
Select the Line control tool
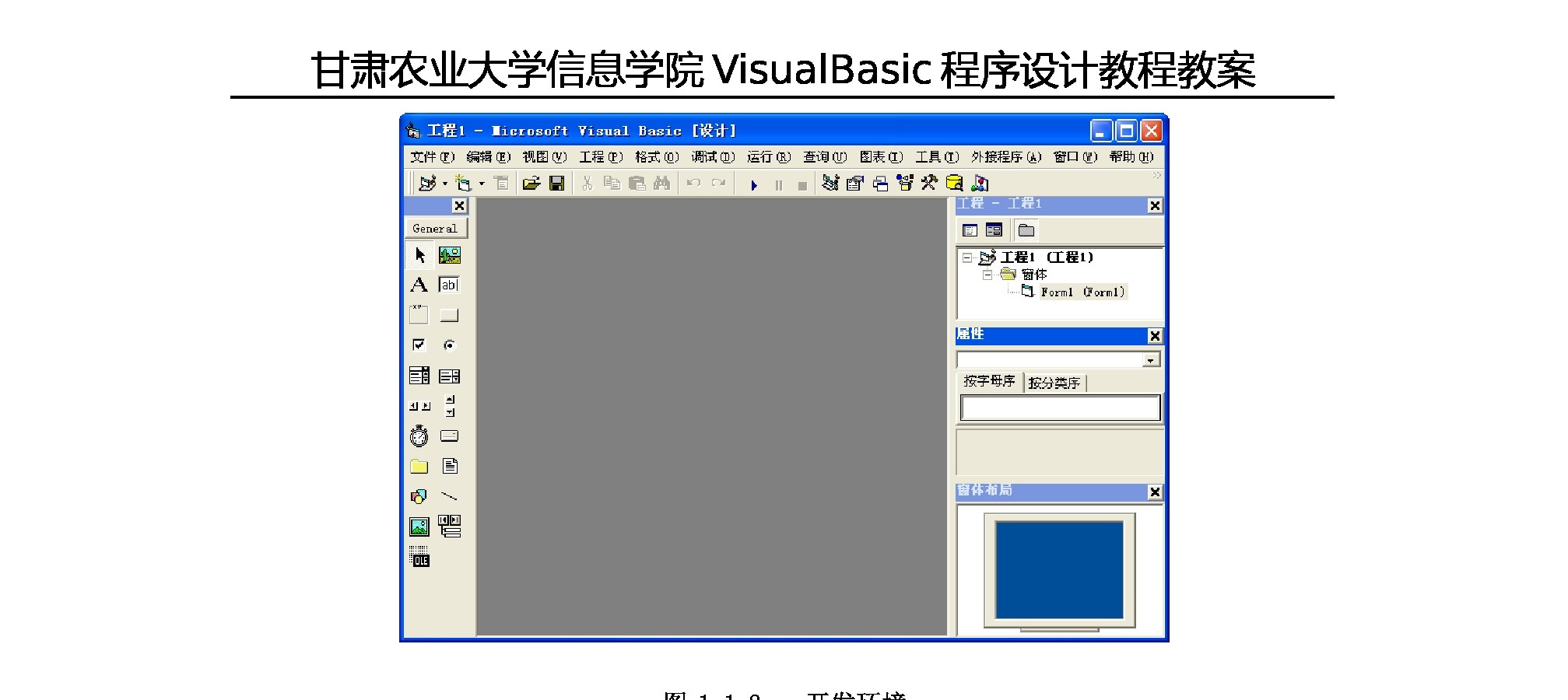(x=449, y=495)
